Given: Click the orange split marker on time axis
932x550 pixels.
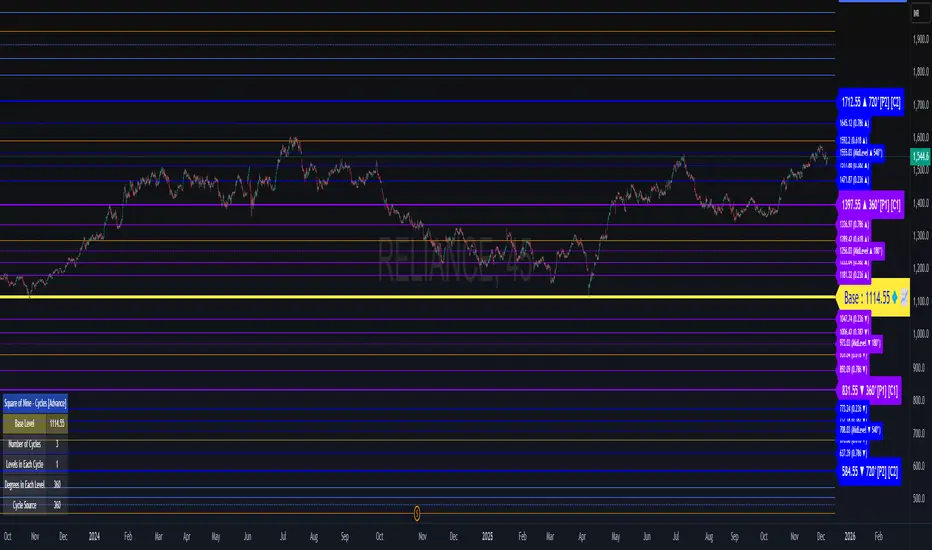Looking at the screenshot, I should point(417,514).
